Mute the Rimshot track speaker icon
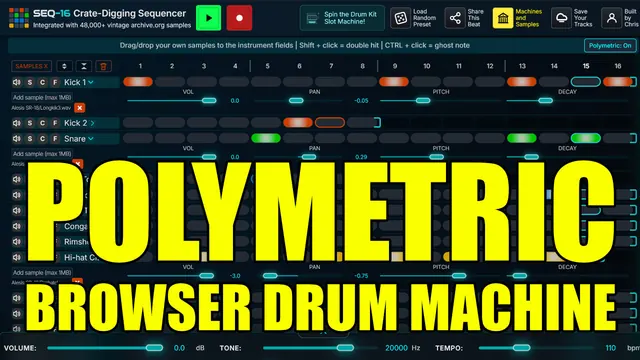 click(17, 242)
